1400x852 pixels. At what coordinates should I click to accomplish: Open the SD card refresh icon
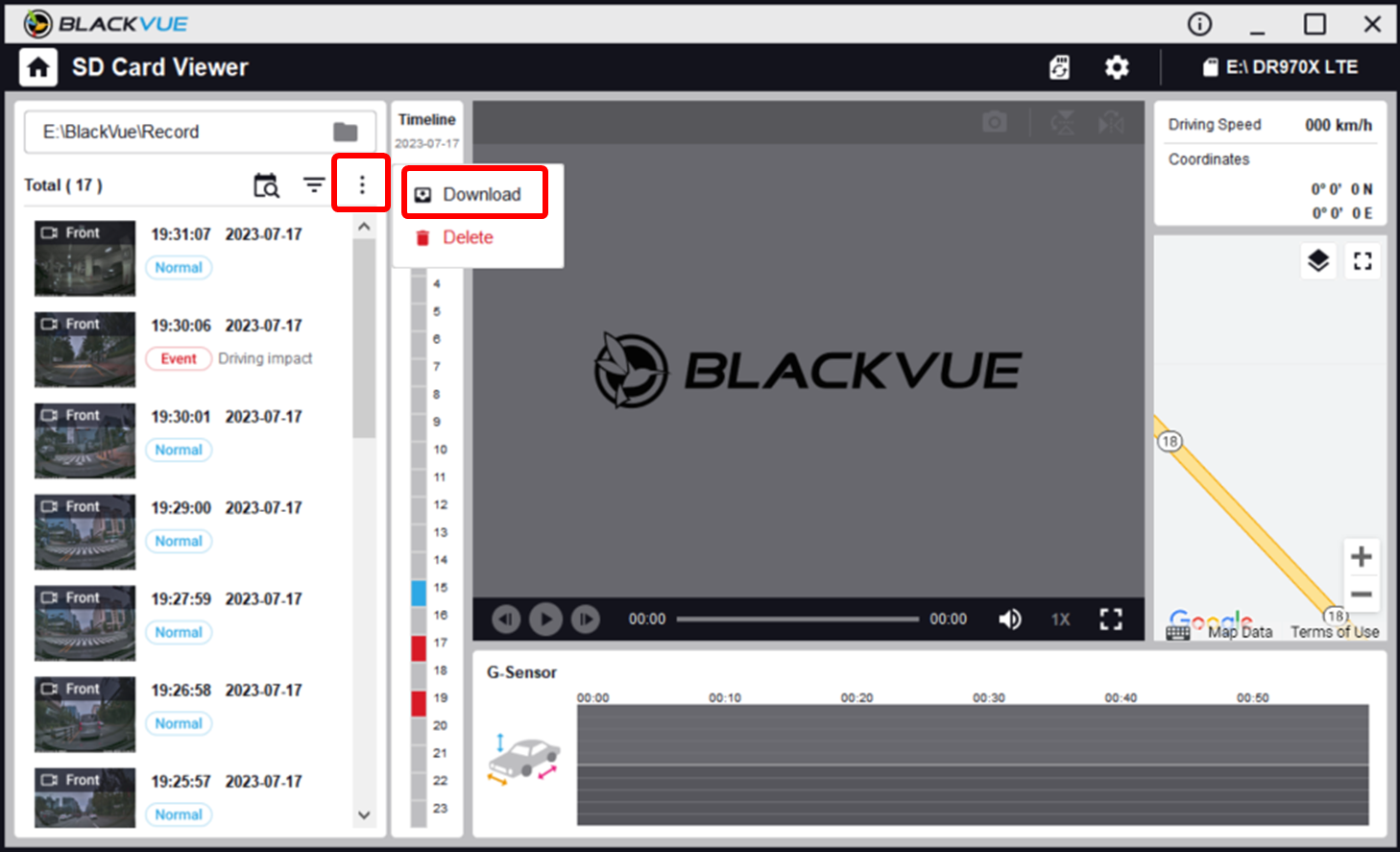click(1059, 67)
